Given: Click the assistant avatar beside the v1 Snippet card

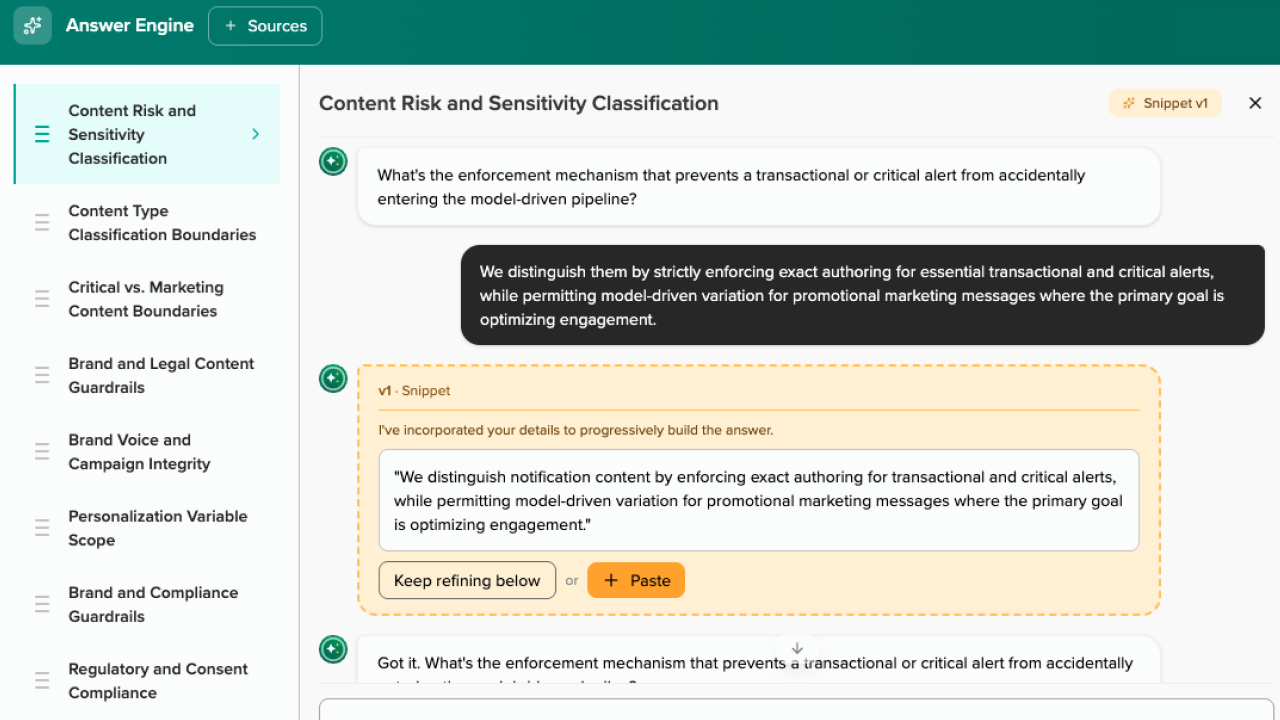Looking at the screenshot, I should [333, 379].
